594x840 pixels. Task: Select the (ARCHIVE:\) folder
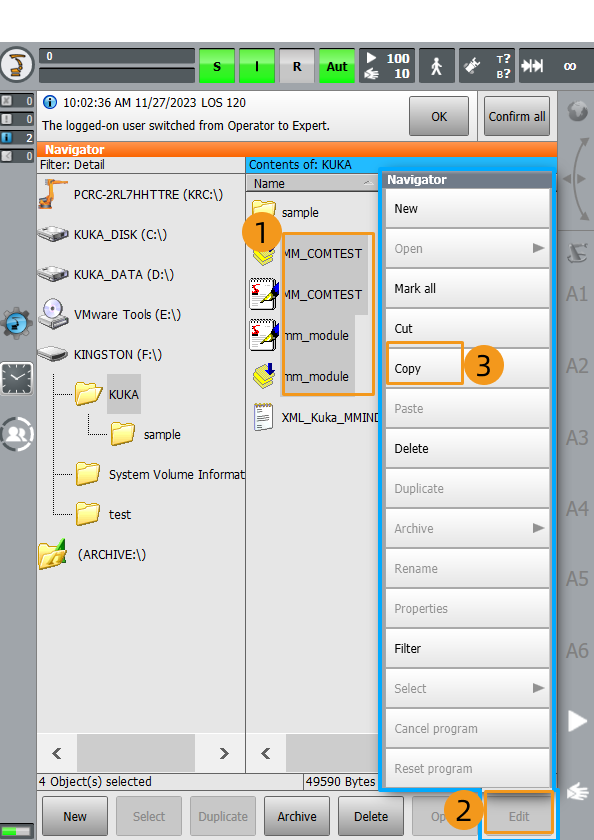point(92,554)
